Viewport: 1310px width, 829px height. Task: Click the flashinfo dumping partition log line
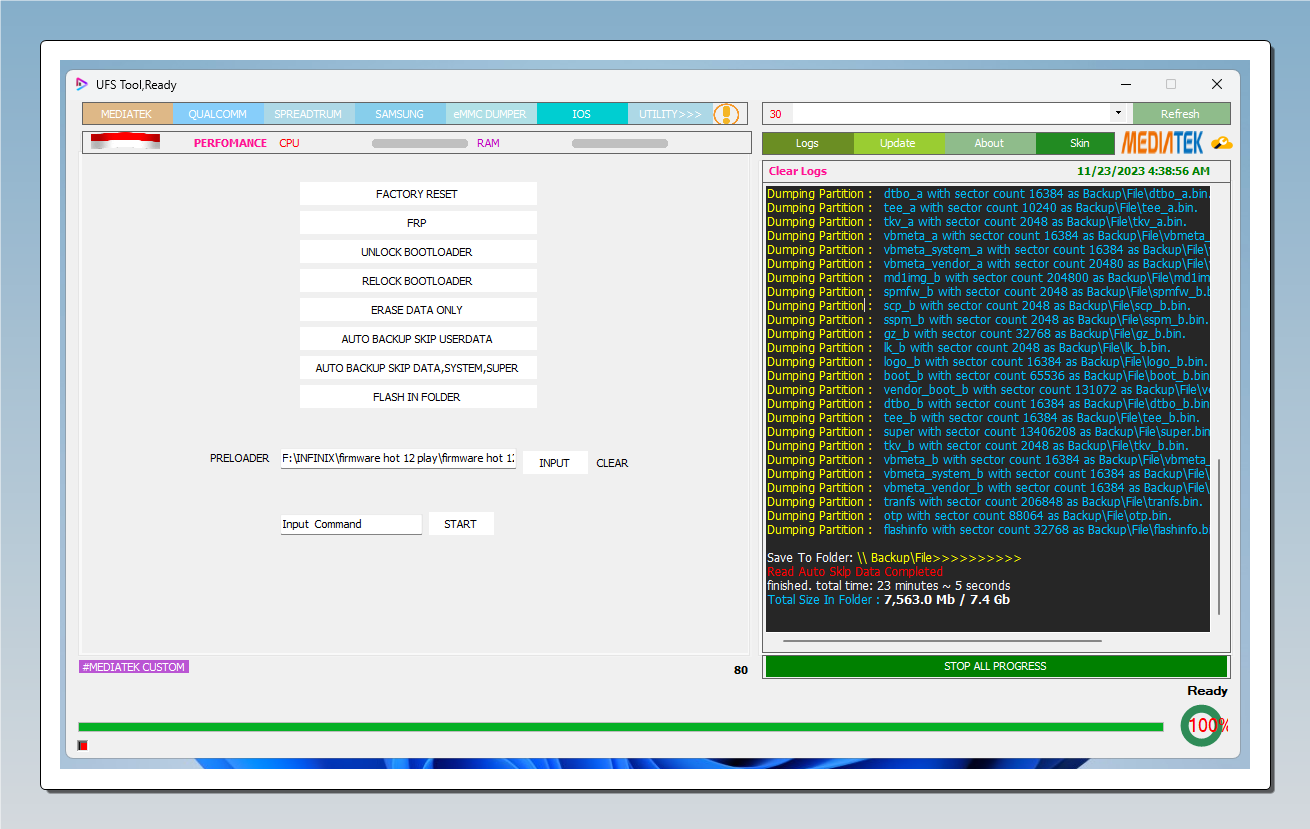tap(988, 530)
